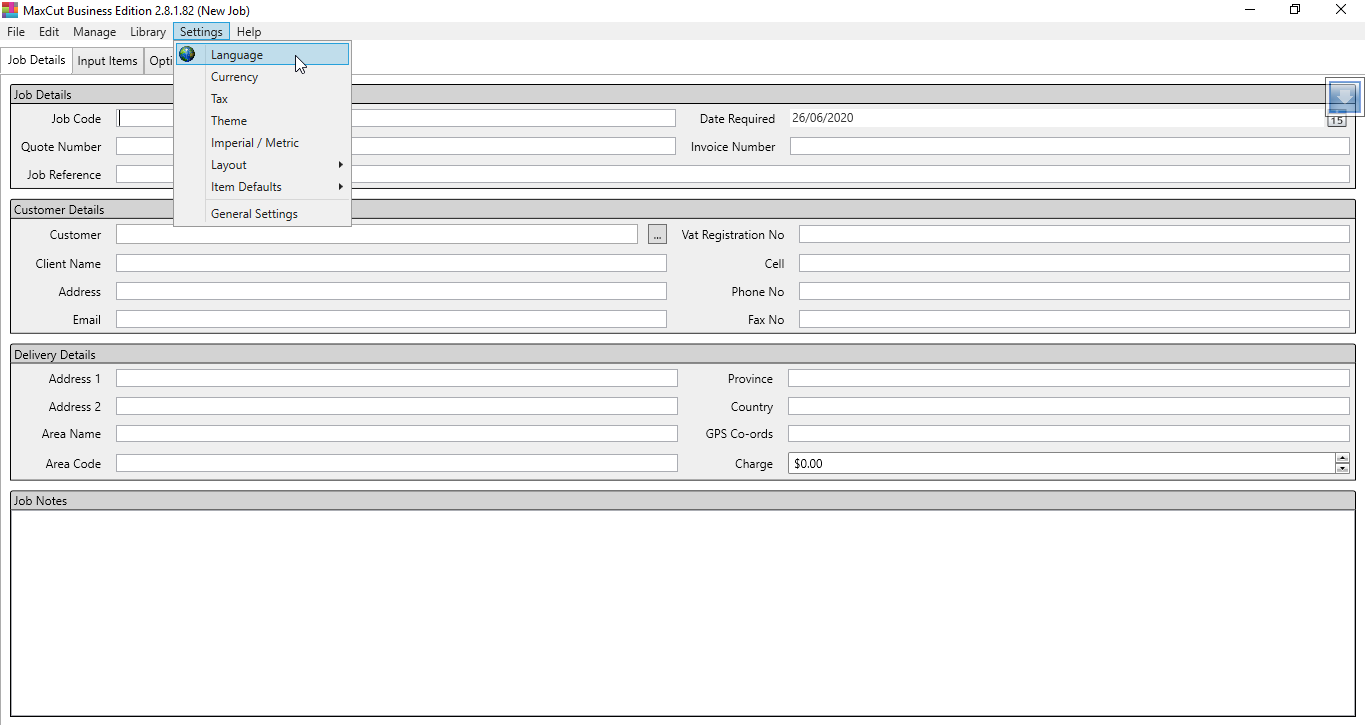The height and width of the screenshot is (725, 1365).
Task: Open the Library menu
Action: (x=148, y=32)
